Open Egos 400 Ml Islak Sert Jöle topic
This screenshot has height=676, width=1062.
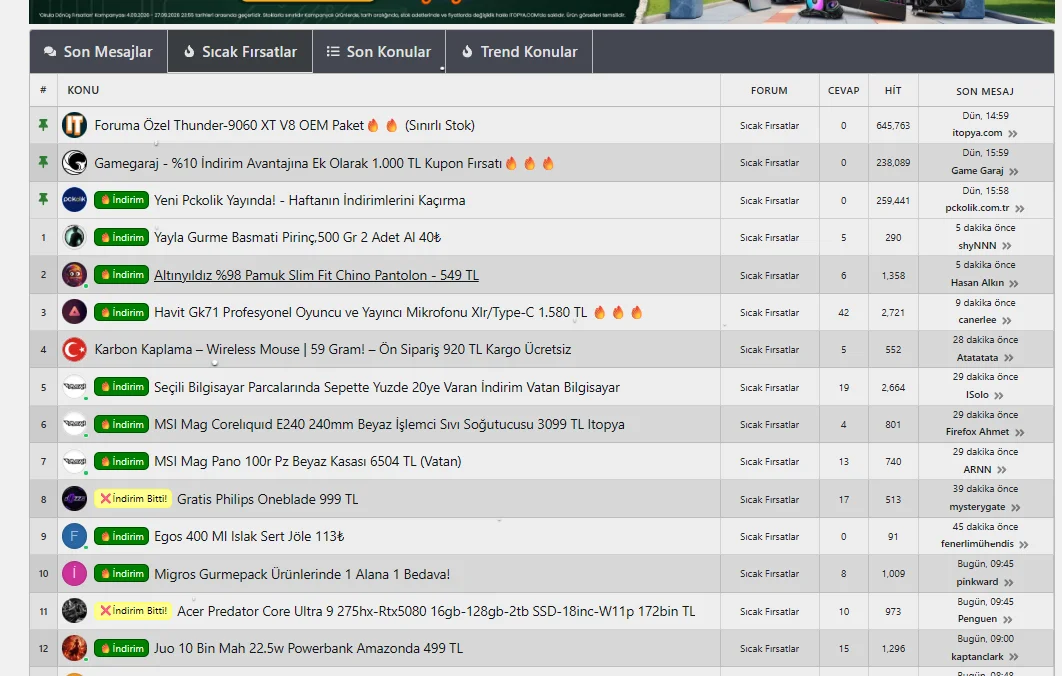point(249,536)
